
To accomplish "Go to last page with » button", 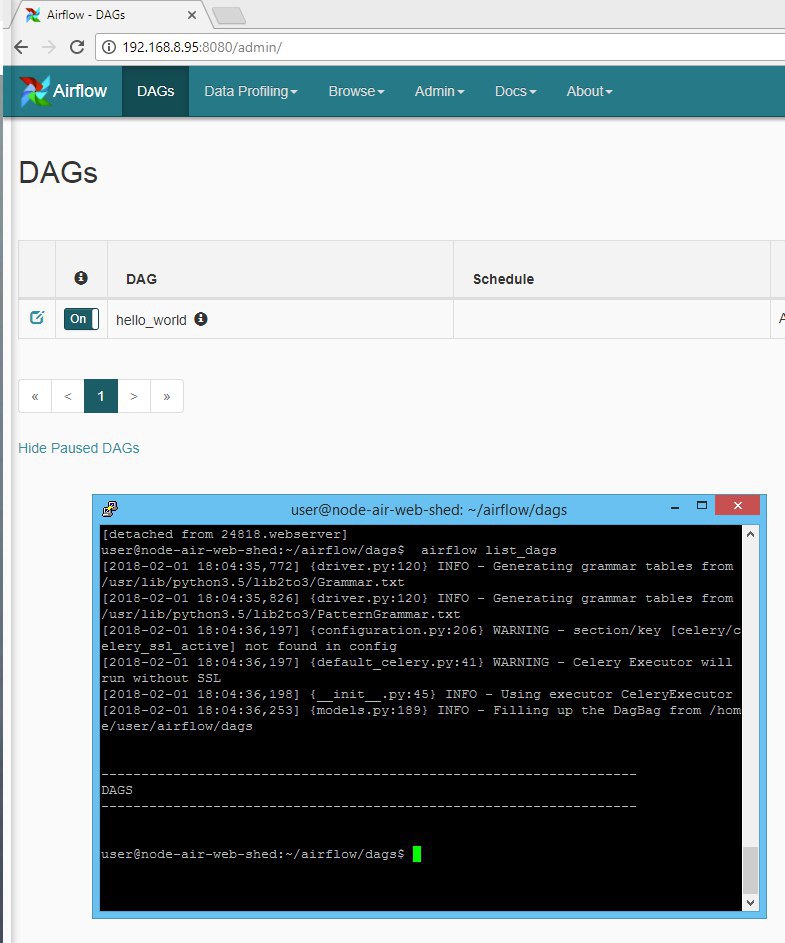I will [x=167, y=396].
